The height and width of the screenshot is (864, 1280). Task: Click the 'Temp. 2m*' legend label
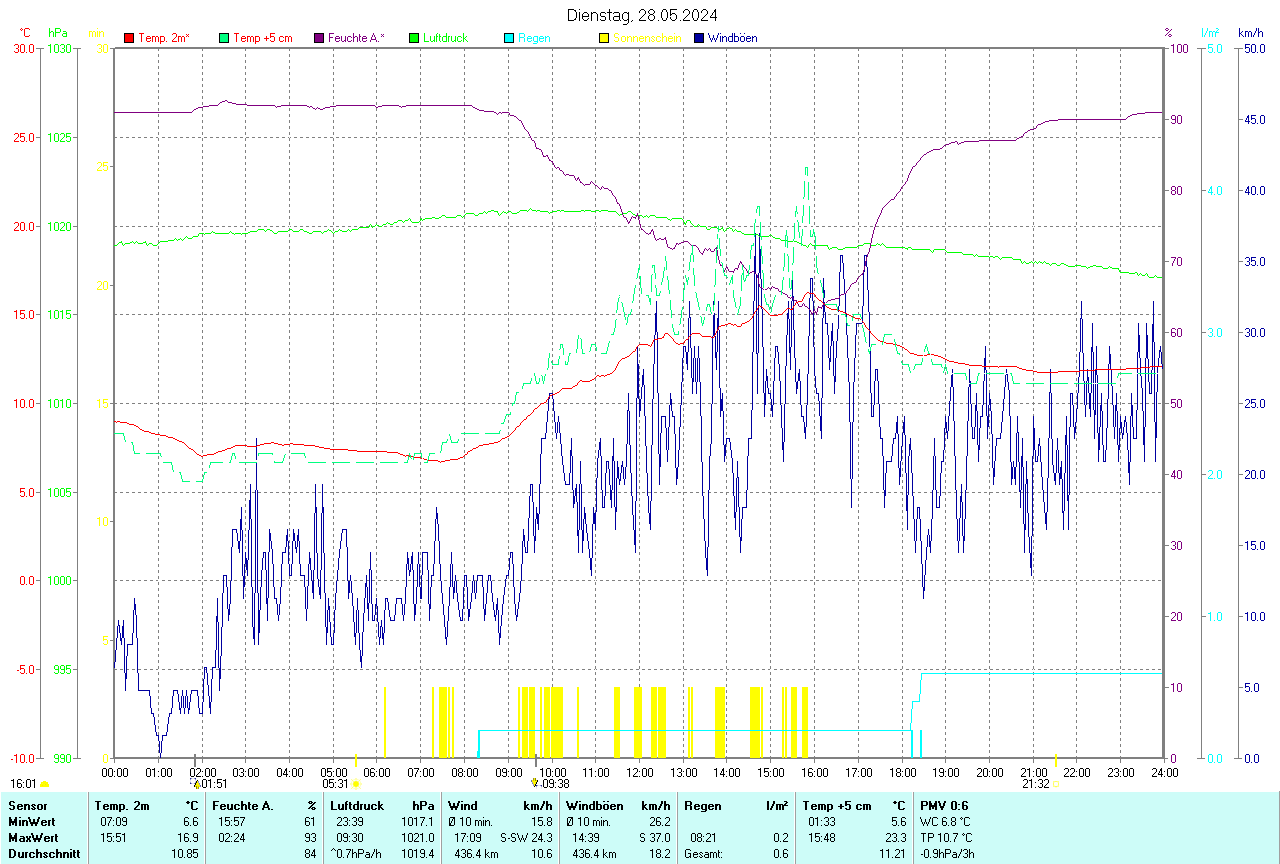(164, 38)
